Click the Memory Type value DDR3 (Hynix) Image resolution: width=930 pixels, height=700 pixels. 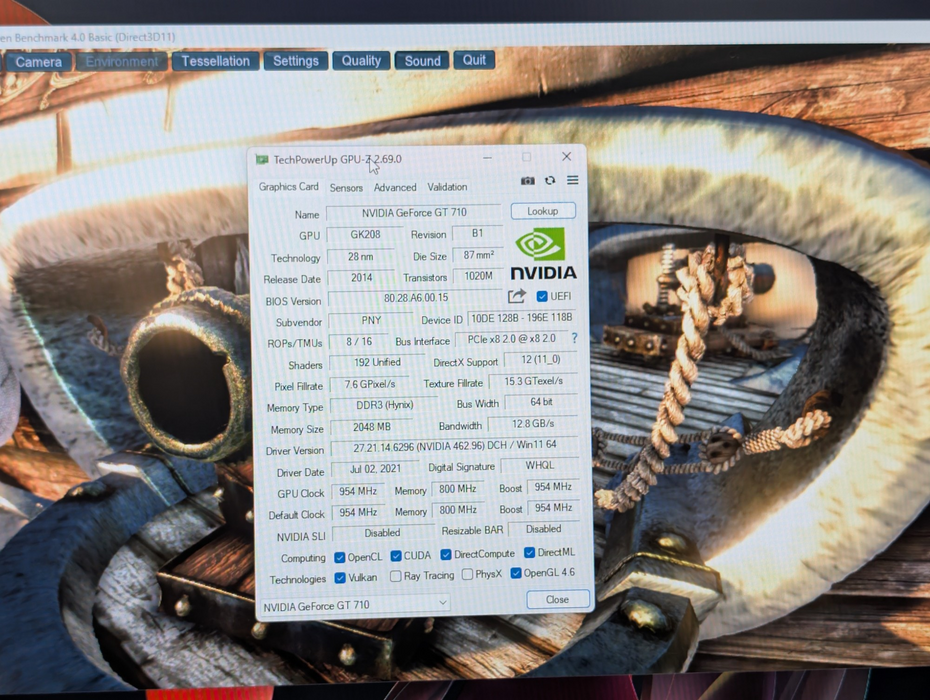click(x=384, y=405)
